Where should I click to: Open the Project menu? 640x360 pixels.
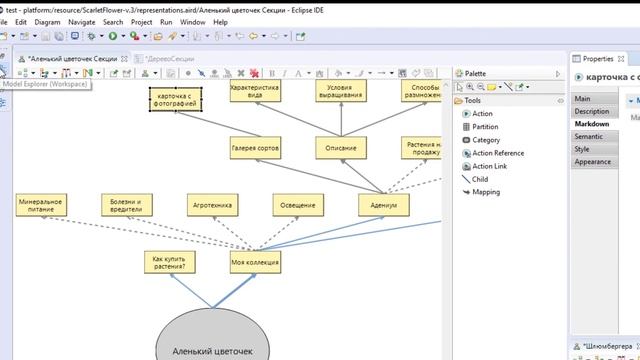click(x=141, y=22)
